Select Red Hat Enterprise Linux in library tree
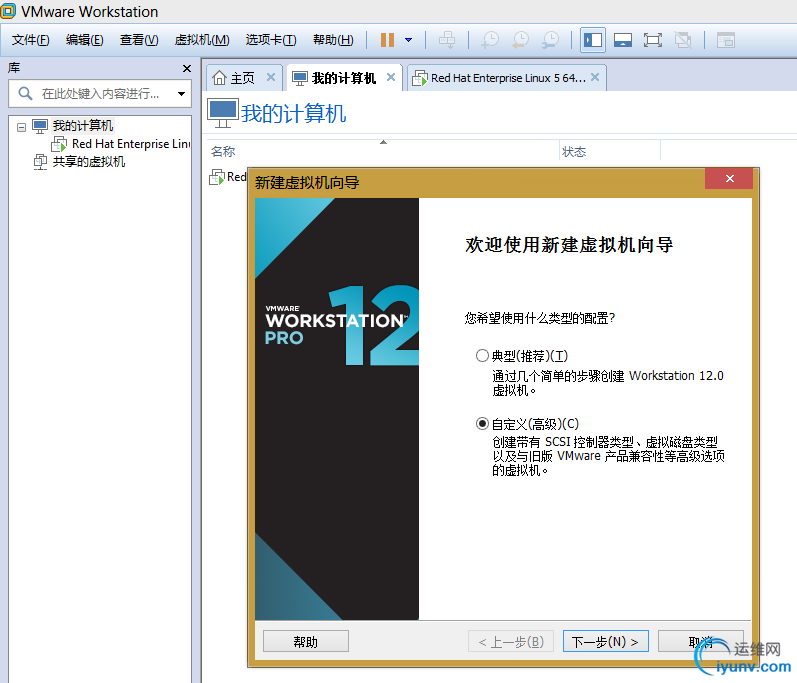This screenshot has height=683, width=797. [x=131, y=144]
